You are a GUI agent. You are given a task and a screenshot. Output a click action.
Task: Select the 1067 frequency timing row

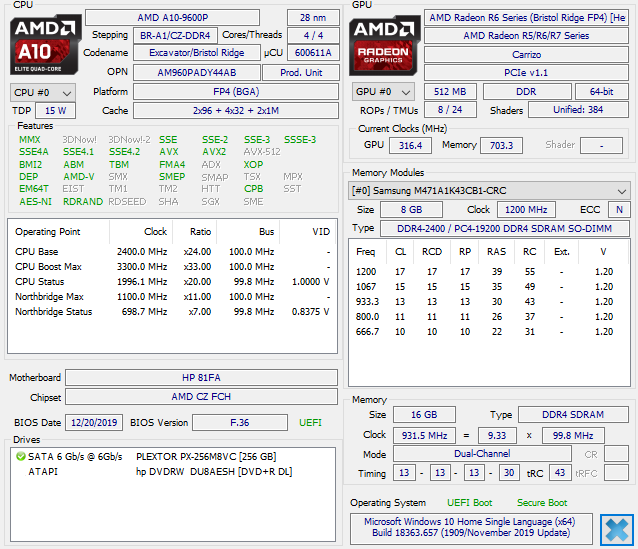(489, 287)
